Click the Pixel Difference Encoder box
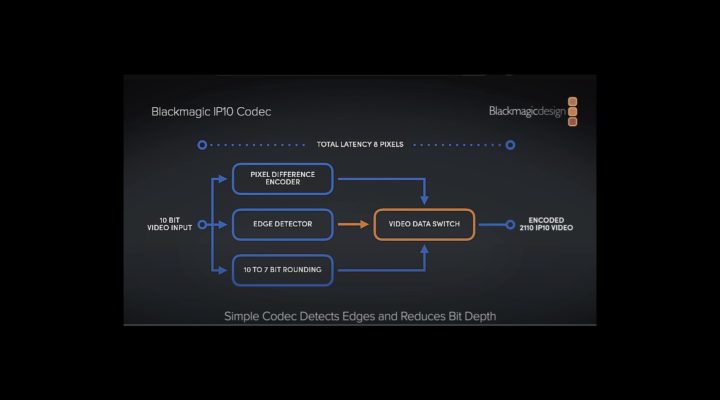Viewport: 720px width, 400px height. [283, 179]
